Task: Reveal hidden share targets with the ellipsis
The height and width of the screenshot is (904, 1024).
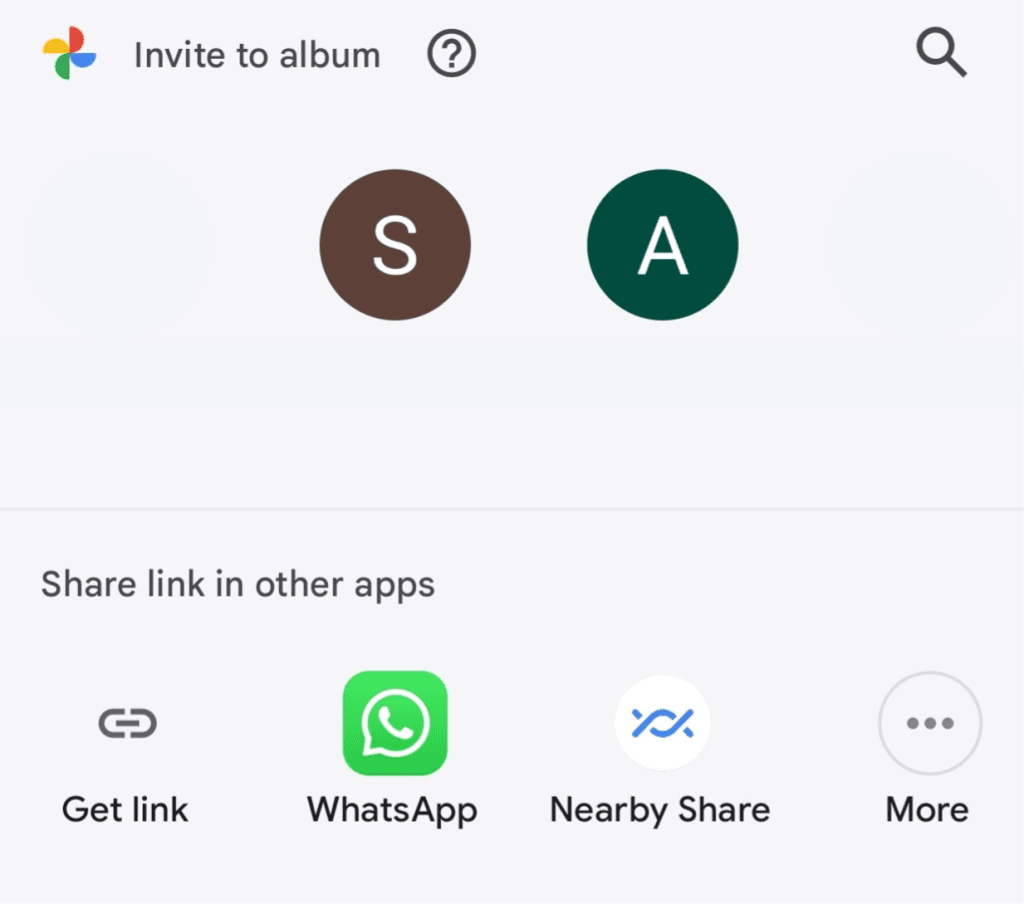Action: coord(928,723)
